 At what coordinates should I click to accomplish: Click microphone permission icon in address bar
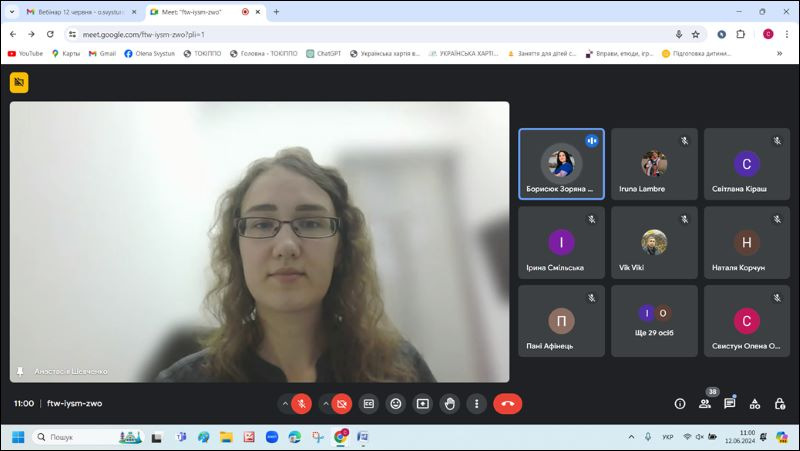679,34
